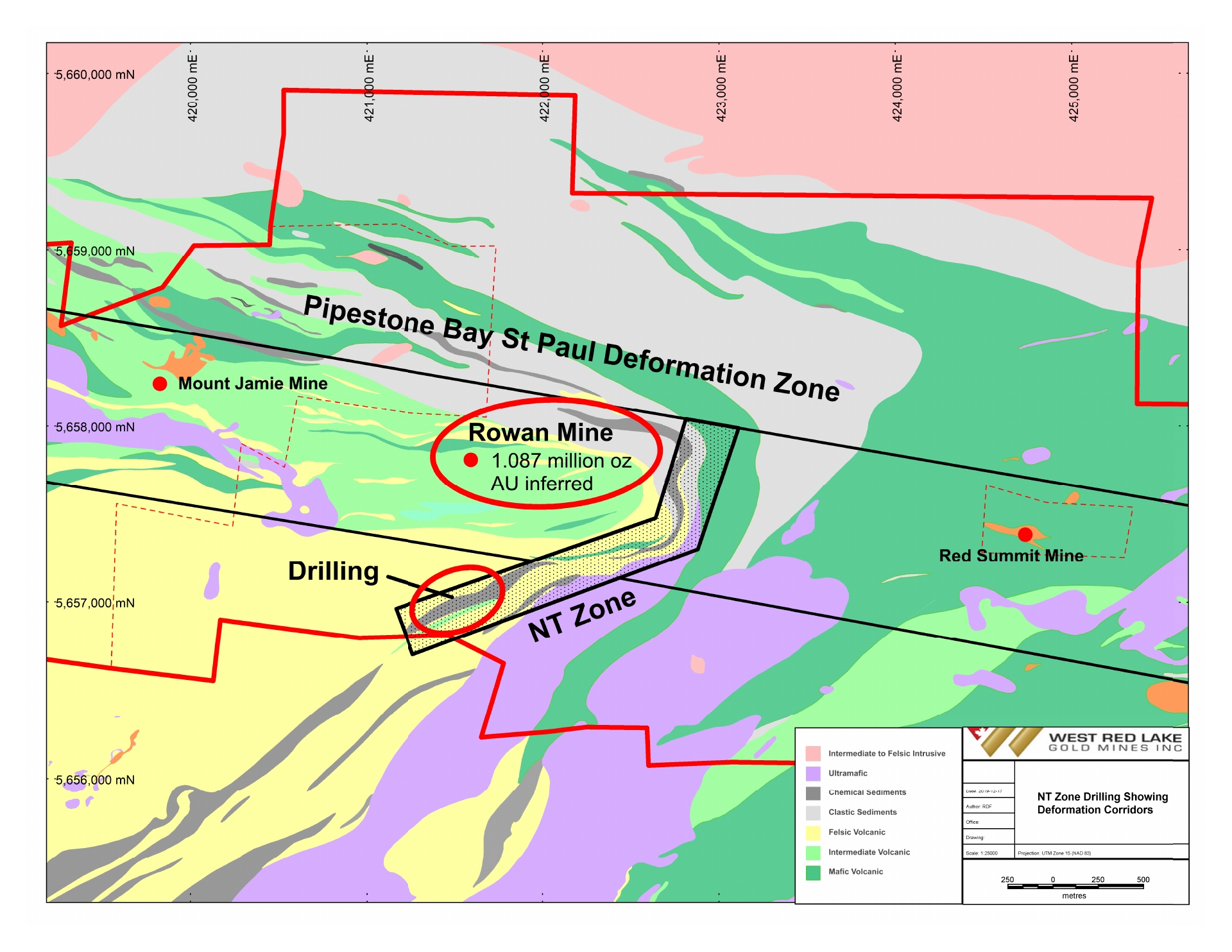Click the light gray Clastic Sediments swatch
The height and width of the screenshot is (952, 1232).
click(x=813, y=813)
